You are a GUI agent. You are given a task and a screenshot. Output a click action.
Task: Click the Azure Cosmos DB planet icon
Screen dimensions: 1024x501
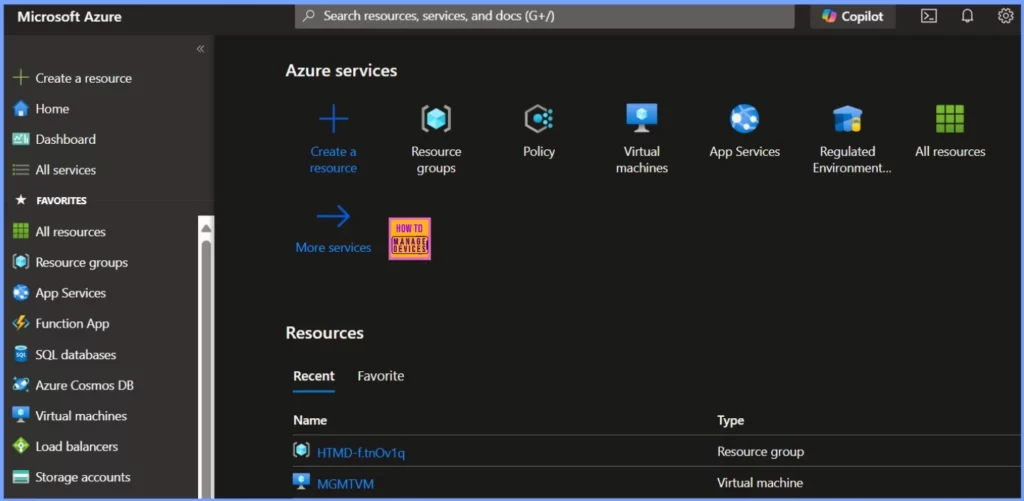[x=21, y=385]
